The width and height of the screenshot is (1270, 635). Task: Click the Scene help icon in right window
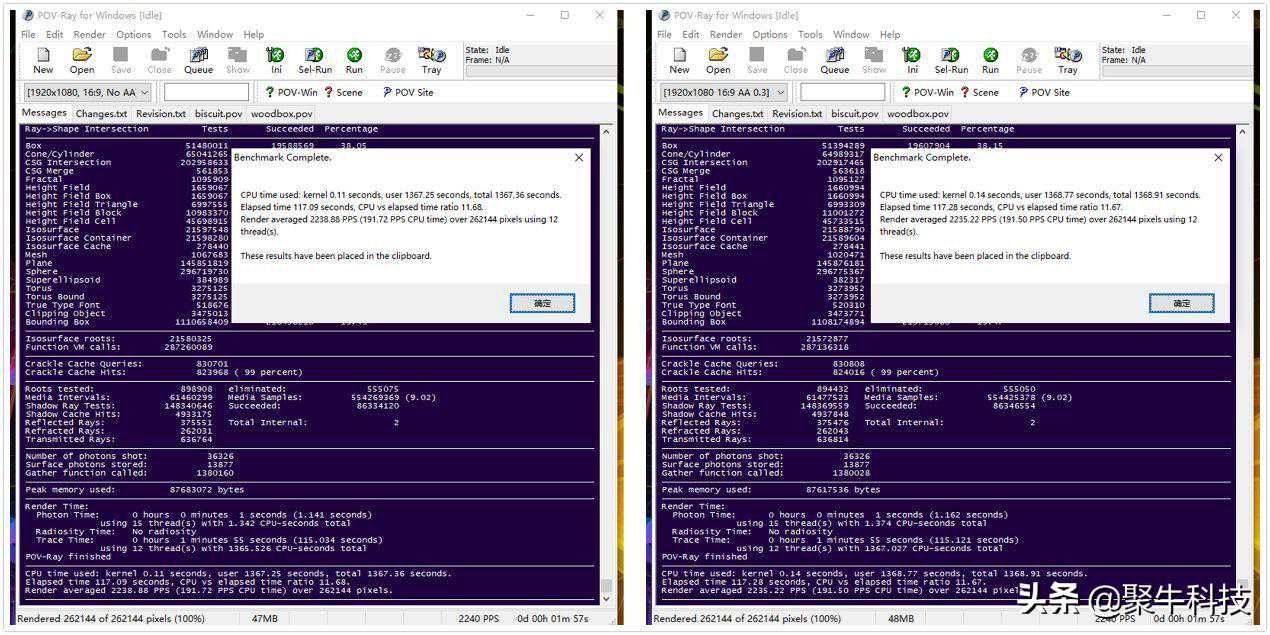pos(979,92)
